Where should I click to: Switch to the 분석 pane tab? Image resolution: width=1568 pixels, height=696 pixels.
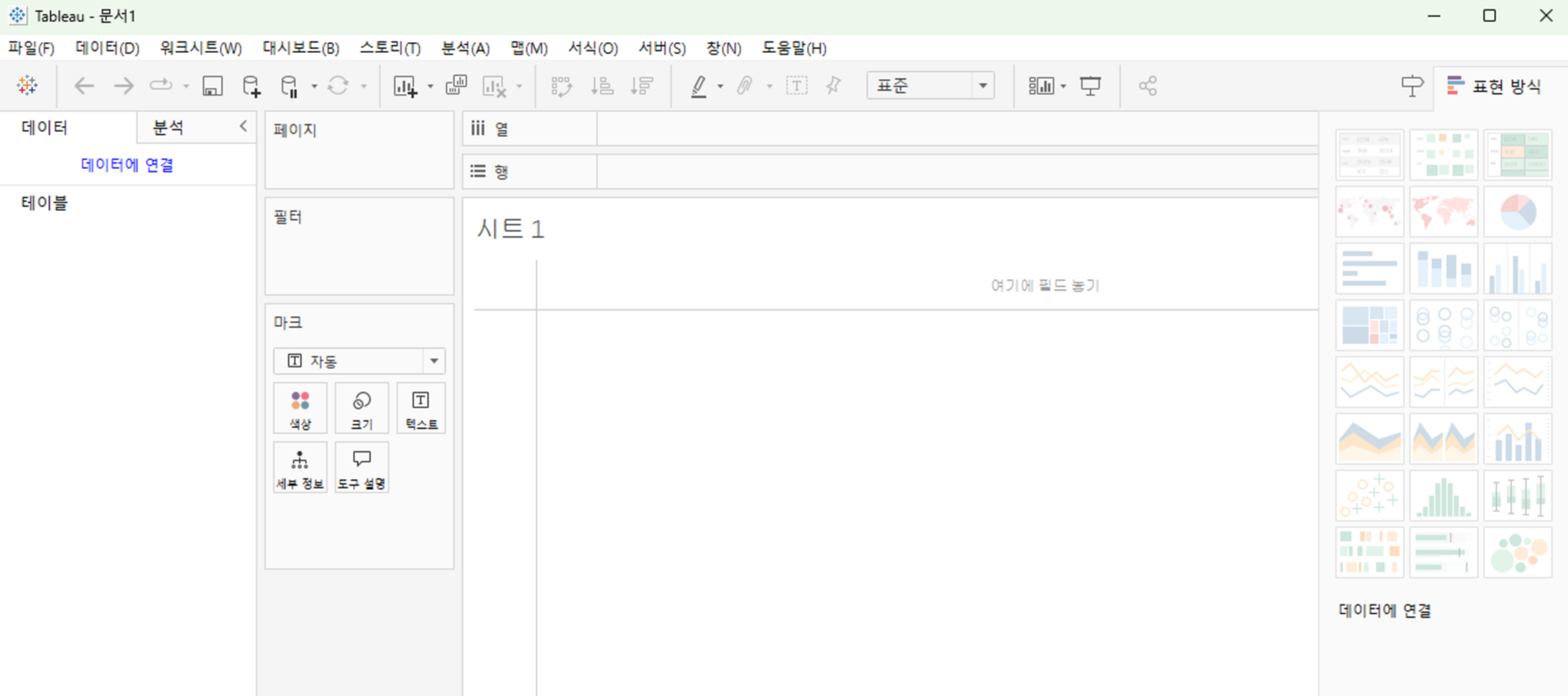[x=168, y=127]
